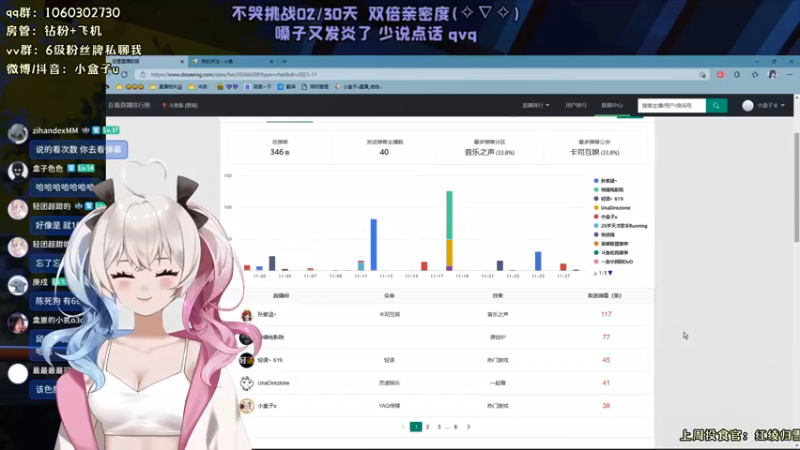Go to previous page of table
The height and width of the screenshot is (450, 800).
coord(403,427)
